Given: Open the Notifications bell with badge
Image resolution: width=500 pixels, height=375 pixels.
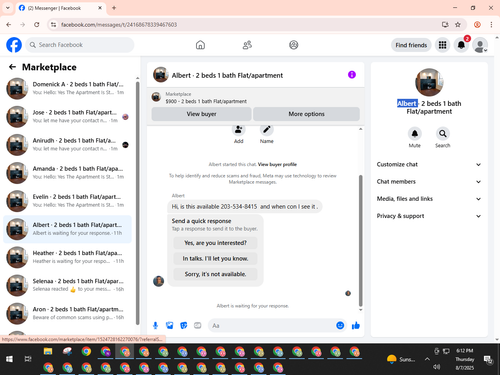Looking at the screenshot, I should (x=461, y=45).
